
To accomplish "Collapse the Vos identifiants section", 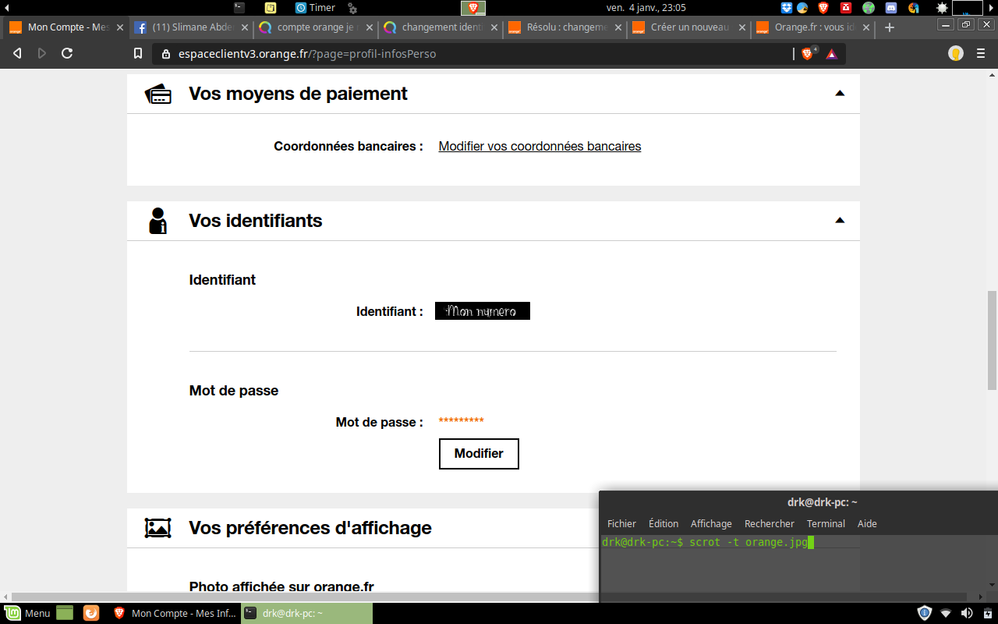I will pos(839,220).
